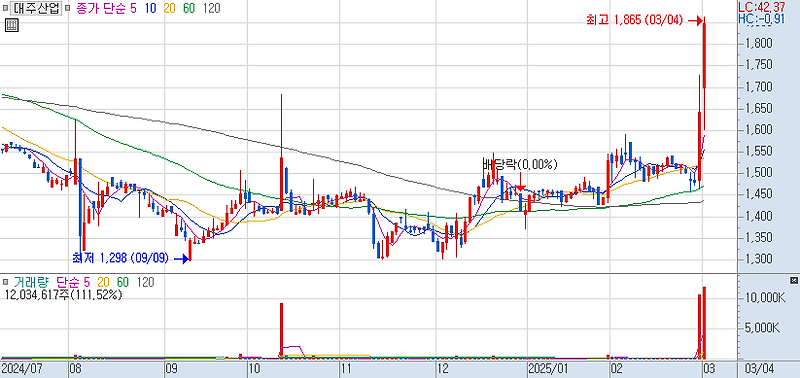This screenshot has width=800, height=378.
Task: Select the gray 120-day price average legend
Action: (x=211, y=8)
